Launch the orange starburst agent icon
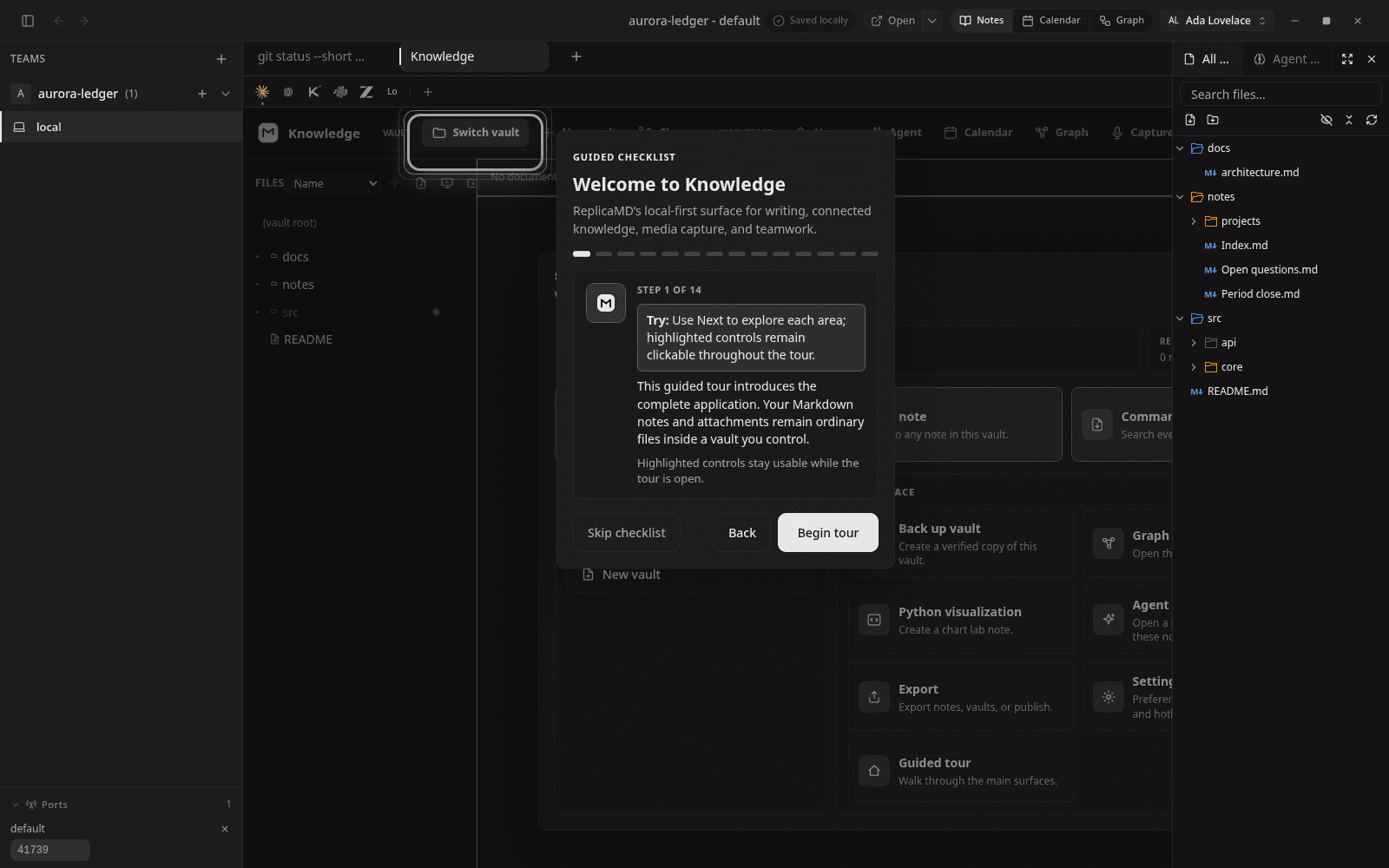The height and width of the screenshot is (868, 1389). click(x=262, y=92)
